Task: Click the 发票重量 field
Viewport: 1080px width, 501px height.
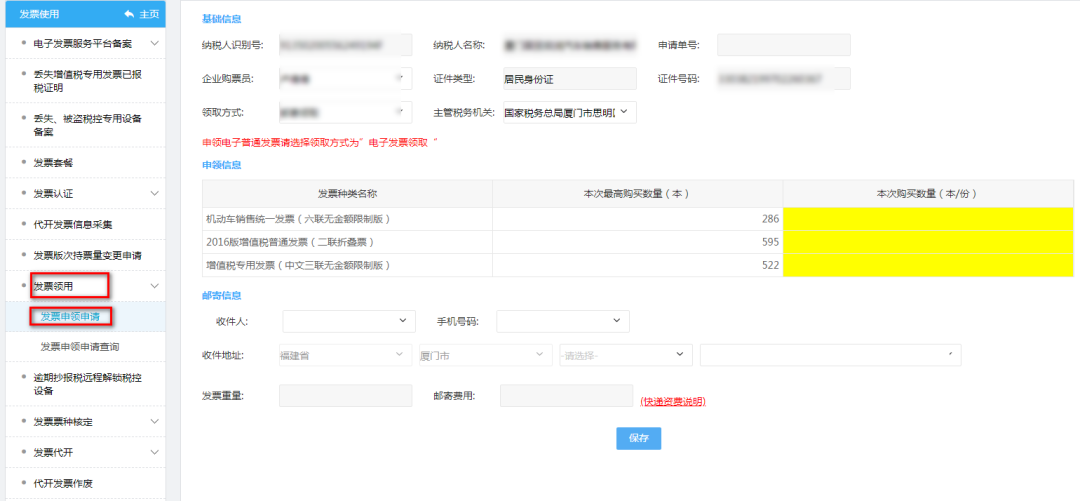Action: tap(345, 396)
